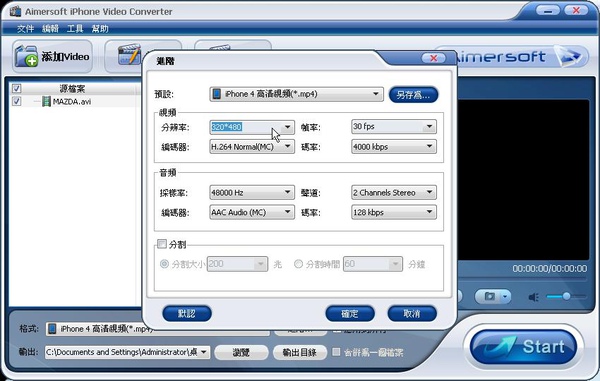Minimize the Aimersoft main window
Screen dimensions: 600x381
click(x=548, y=11)
